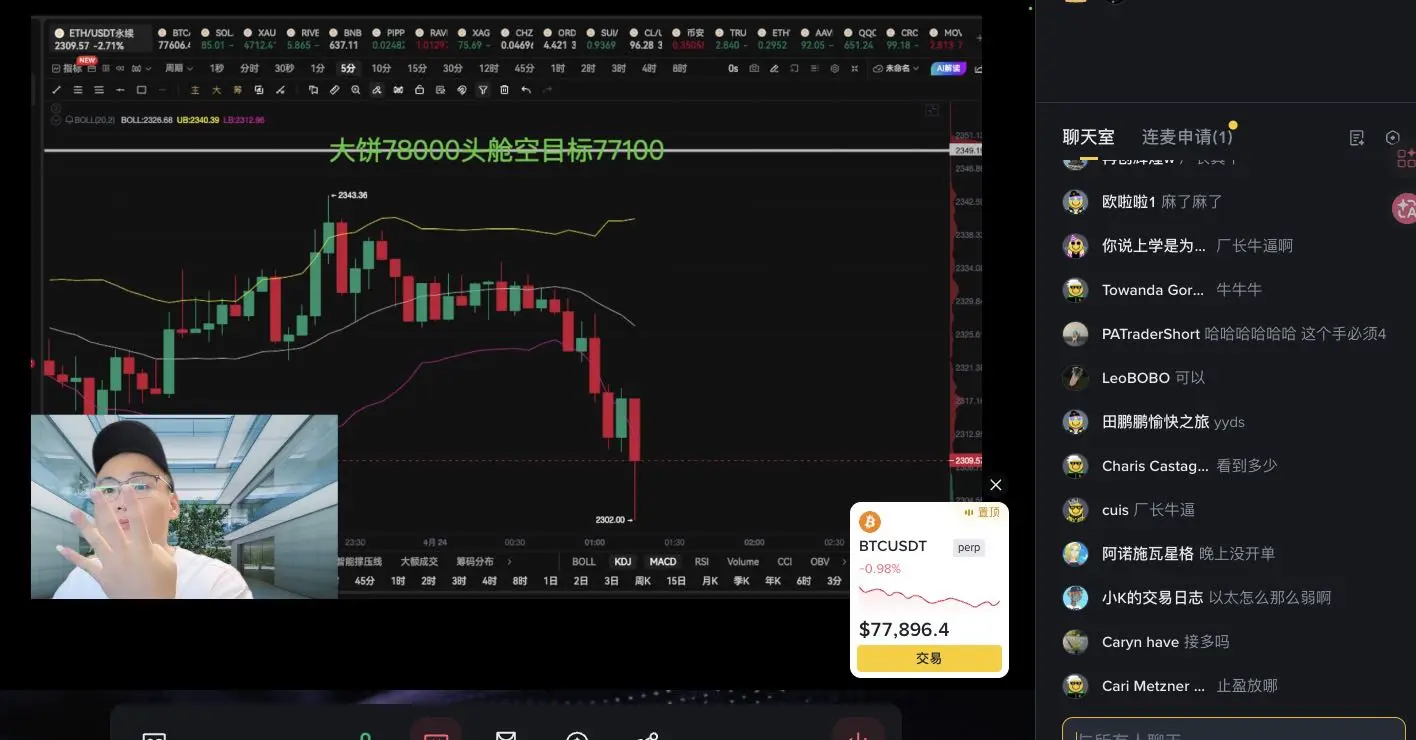Image resolution: width=1416 pixels, height=740 pixels.
Task: Toggle 筹码分布 chip distribution overlay
Action: pos(475,562)
